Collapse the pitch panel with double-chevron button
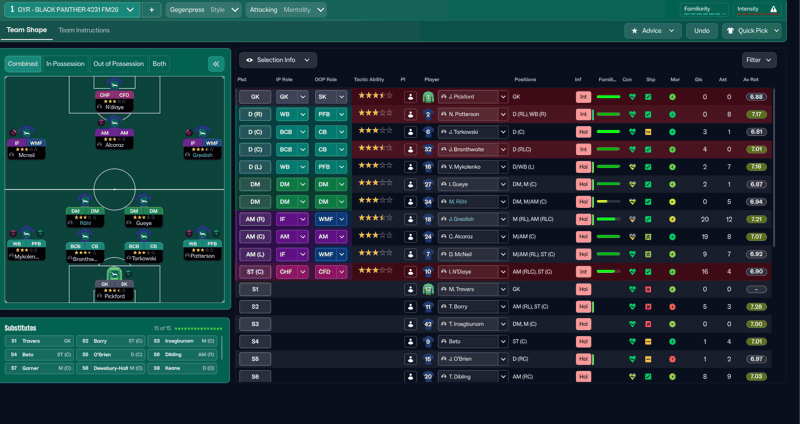Screen dimensions: 800x424 coord(216,64)
